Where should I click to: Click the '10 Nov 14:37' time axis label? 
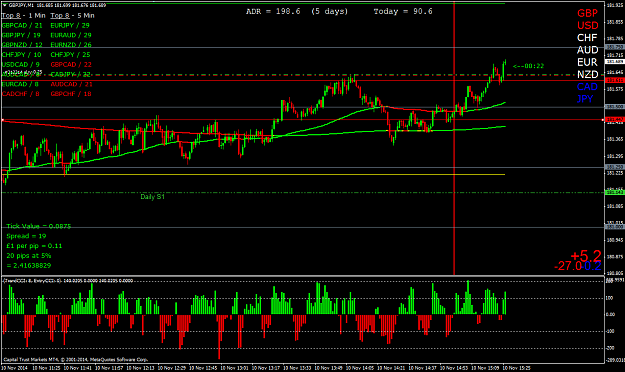[422, 368]
